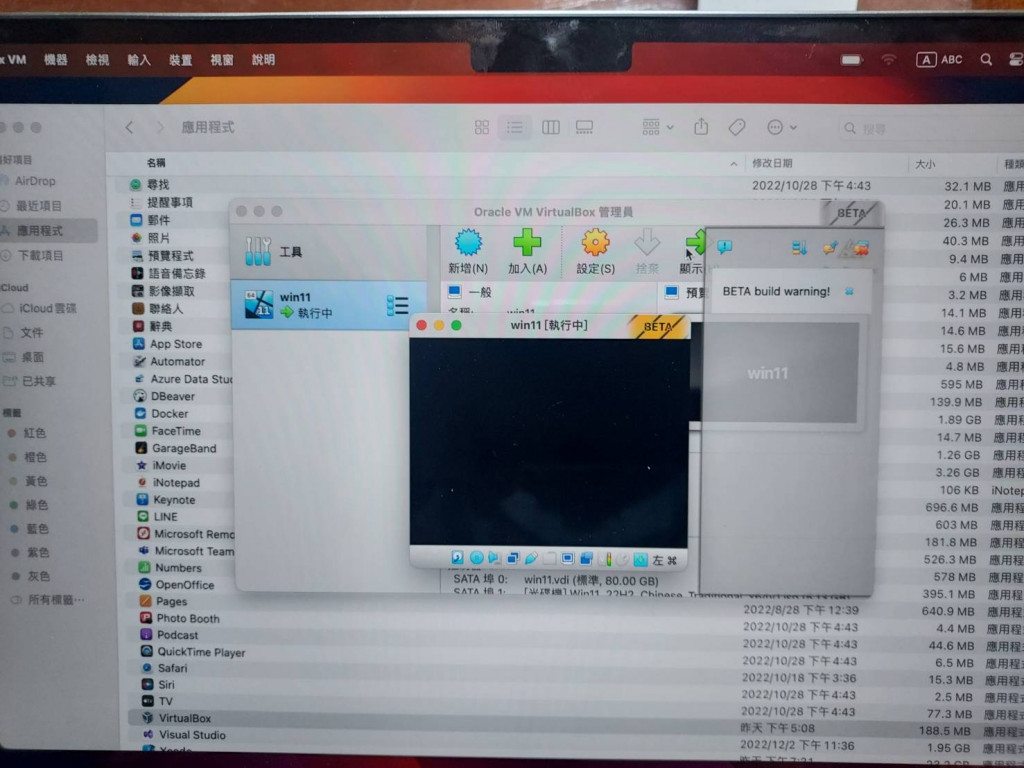Sort by 大小 column header
The image size is (1024, 768).
point(924,164)
